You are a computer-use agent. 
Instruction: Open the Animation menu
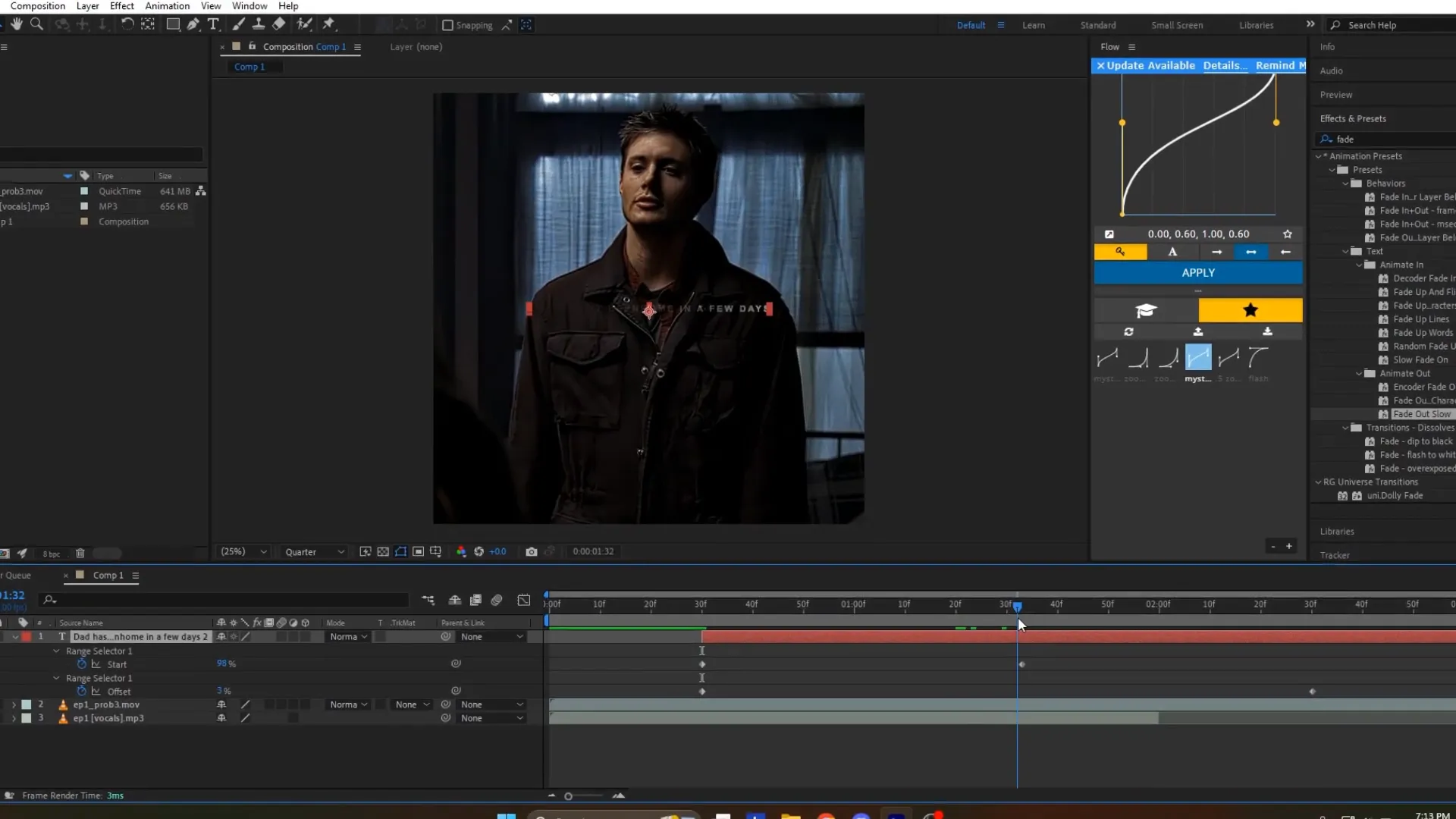[x=168, y=6]
